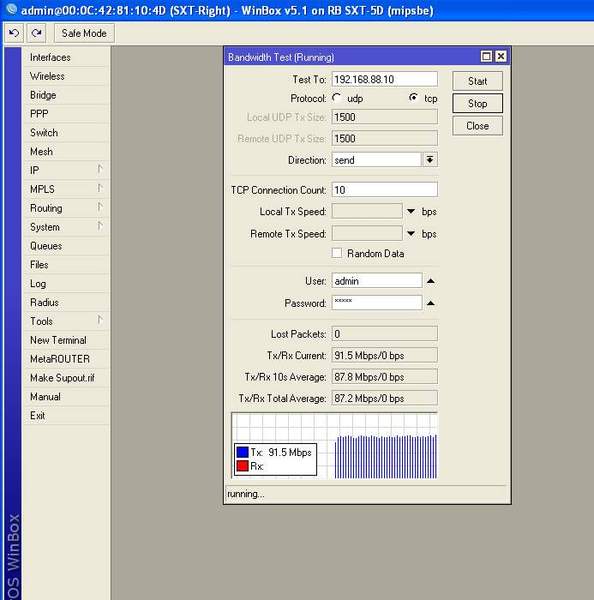This screenshot has height=600, width=594.
Task: Open the Direction dropdown arrow
Action: pos(430,160)
